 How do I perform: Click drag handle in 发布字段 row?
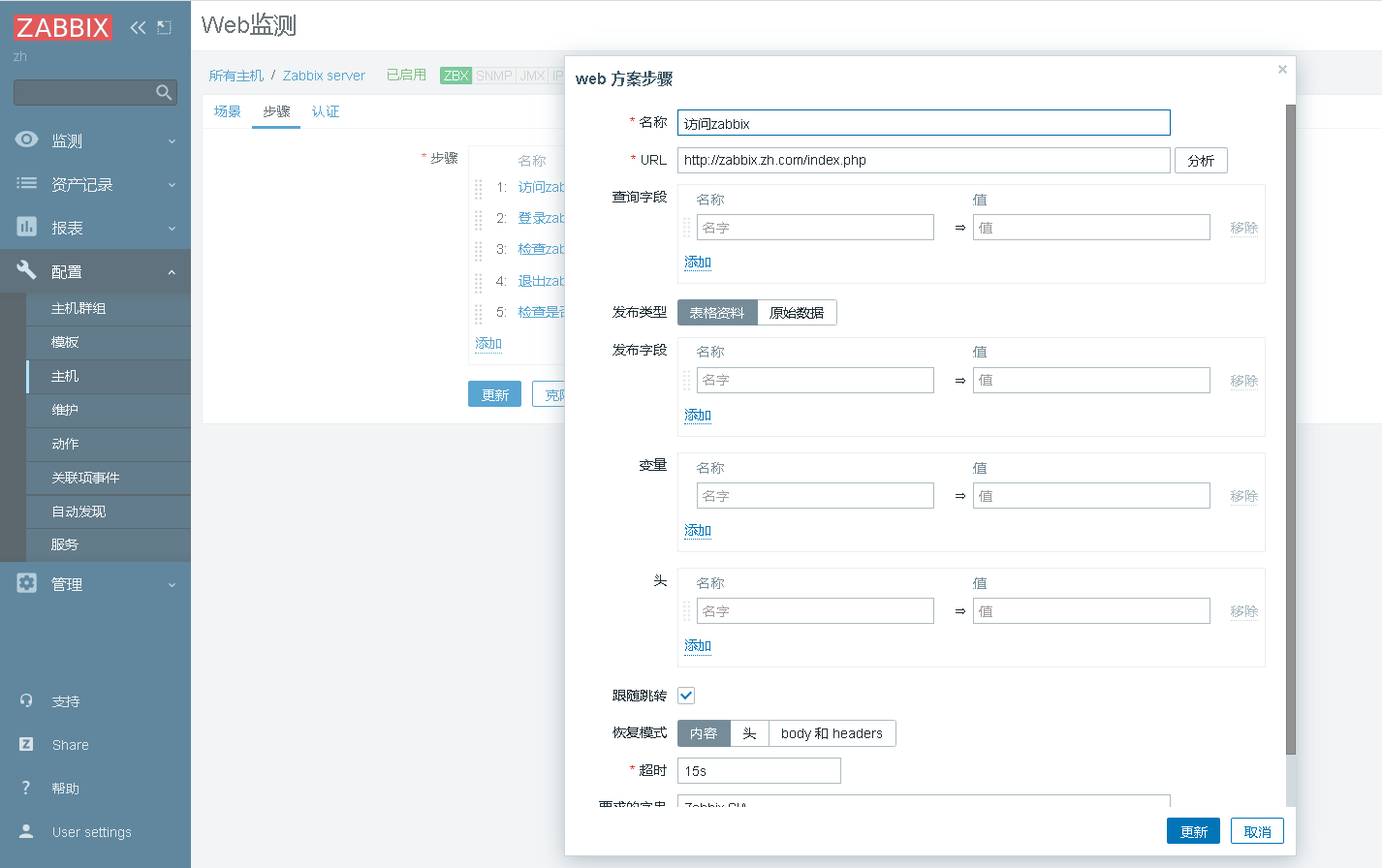(x=687, y=380)
